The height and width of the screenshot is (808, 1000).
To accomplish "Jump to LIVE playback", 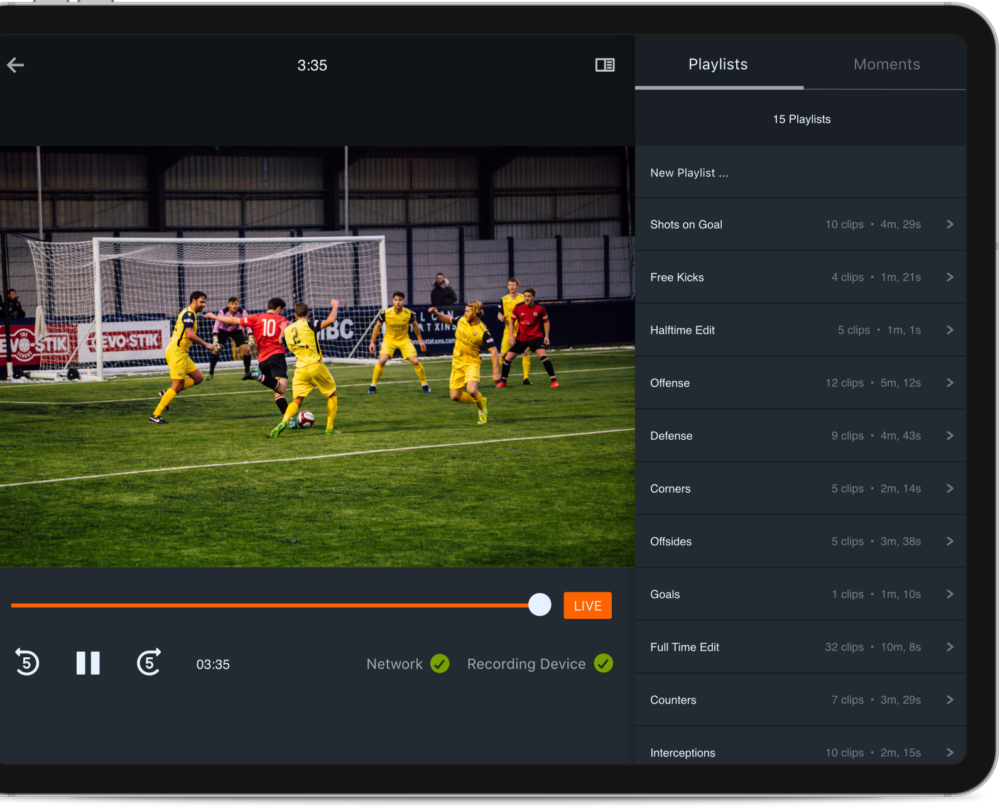I will (x=587, y=605).
